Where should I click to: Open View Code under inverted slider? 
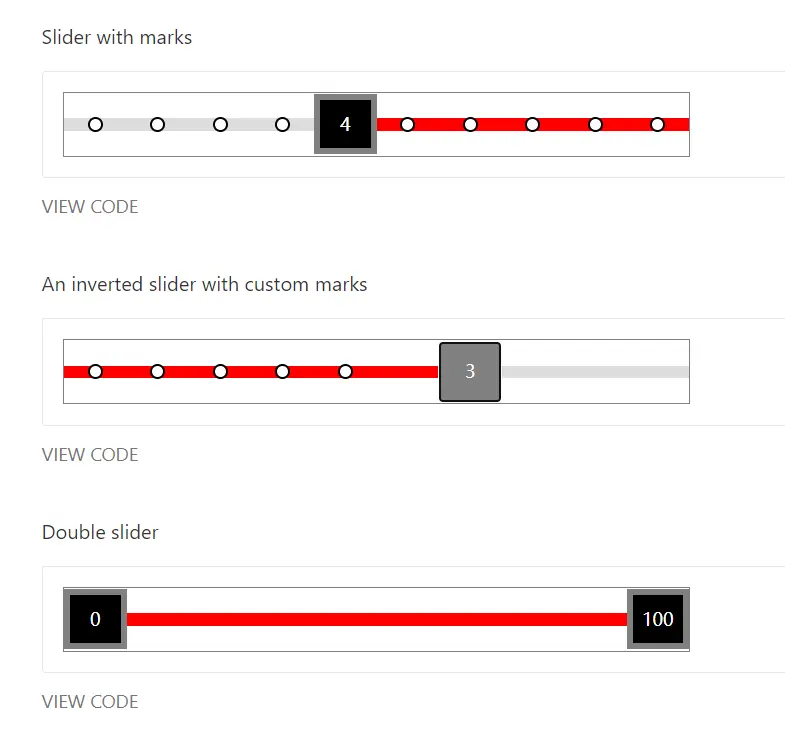90,455
